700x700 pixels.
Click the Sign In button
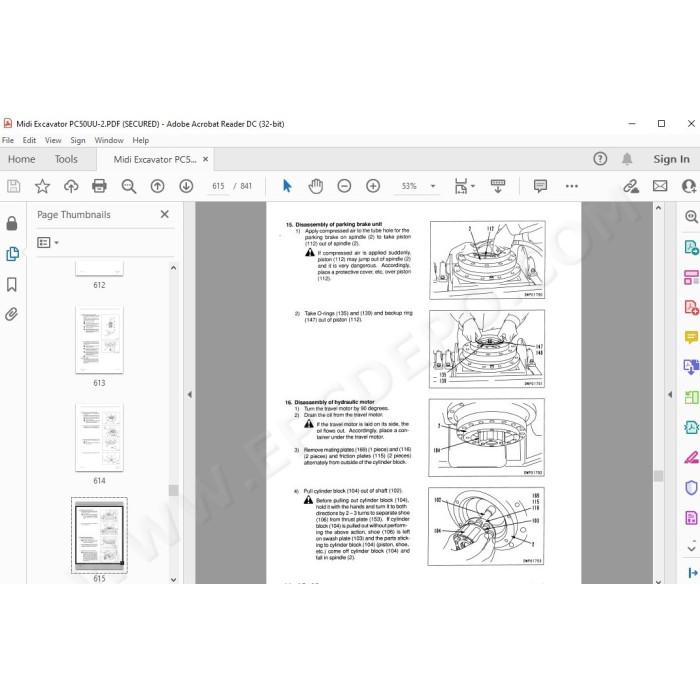pyautogui.click(x=671, y=159)
